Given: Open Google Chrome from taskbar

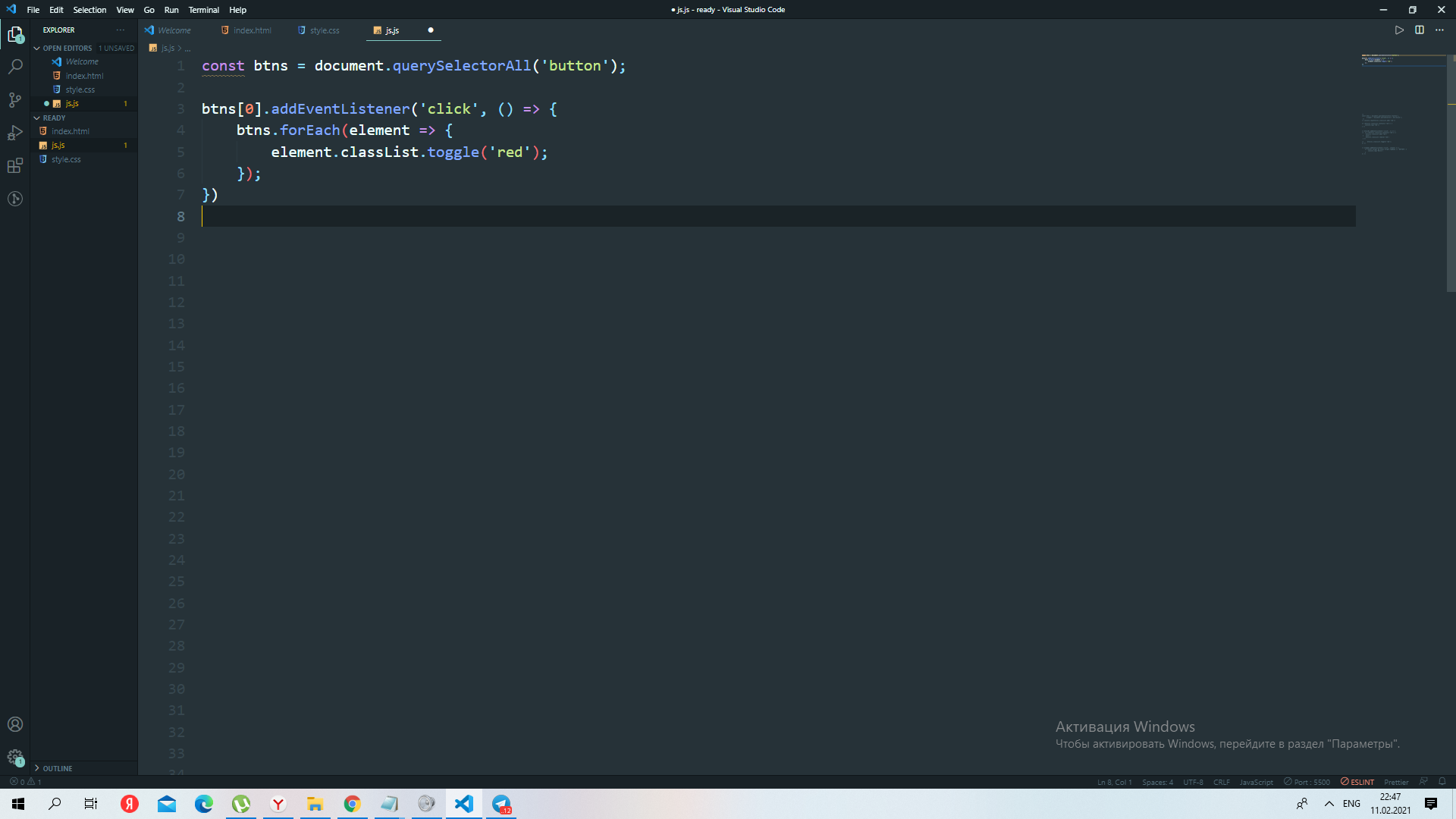Looking at the screenshot, I should click(x=353, y=804).
